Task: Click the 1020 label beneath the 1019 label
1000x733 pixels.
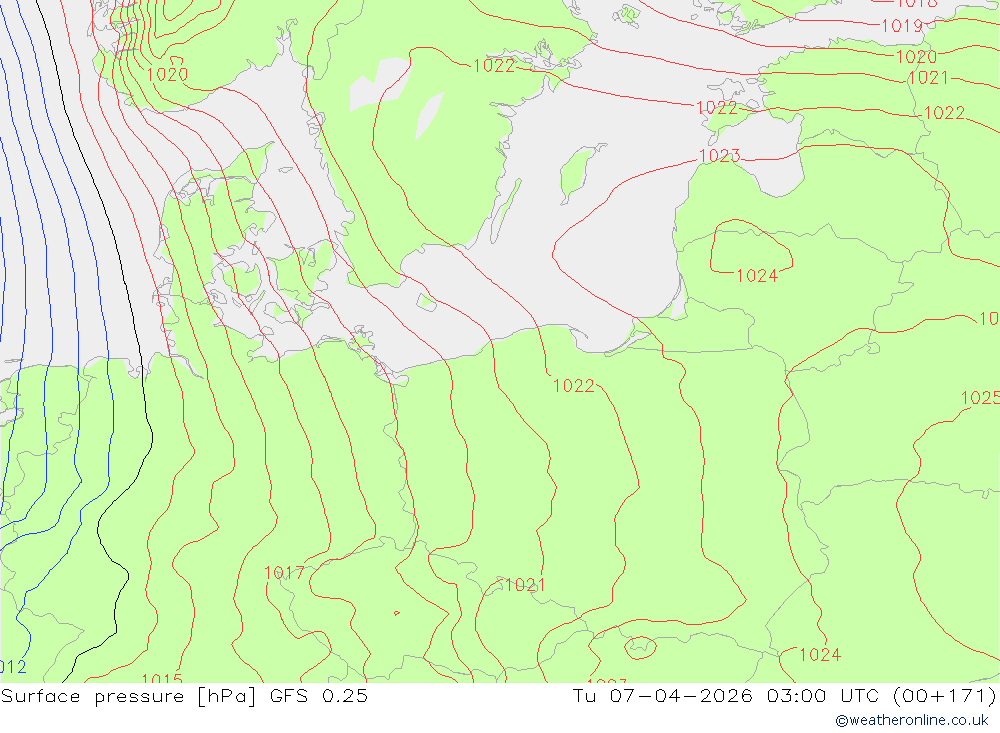Action: click(916, 57)
